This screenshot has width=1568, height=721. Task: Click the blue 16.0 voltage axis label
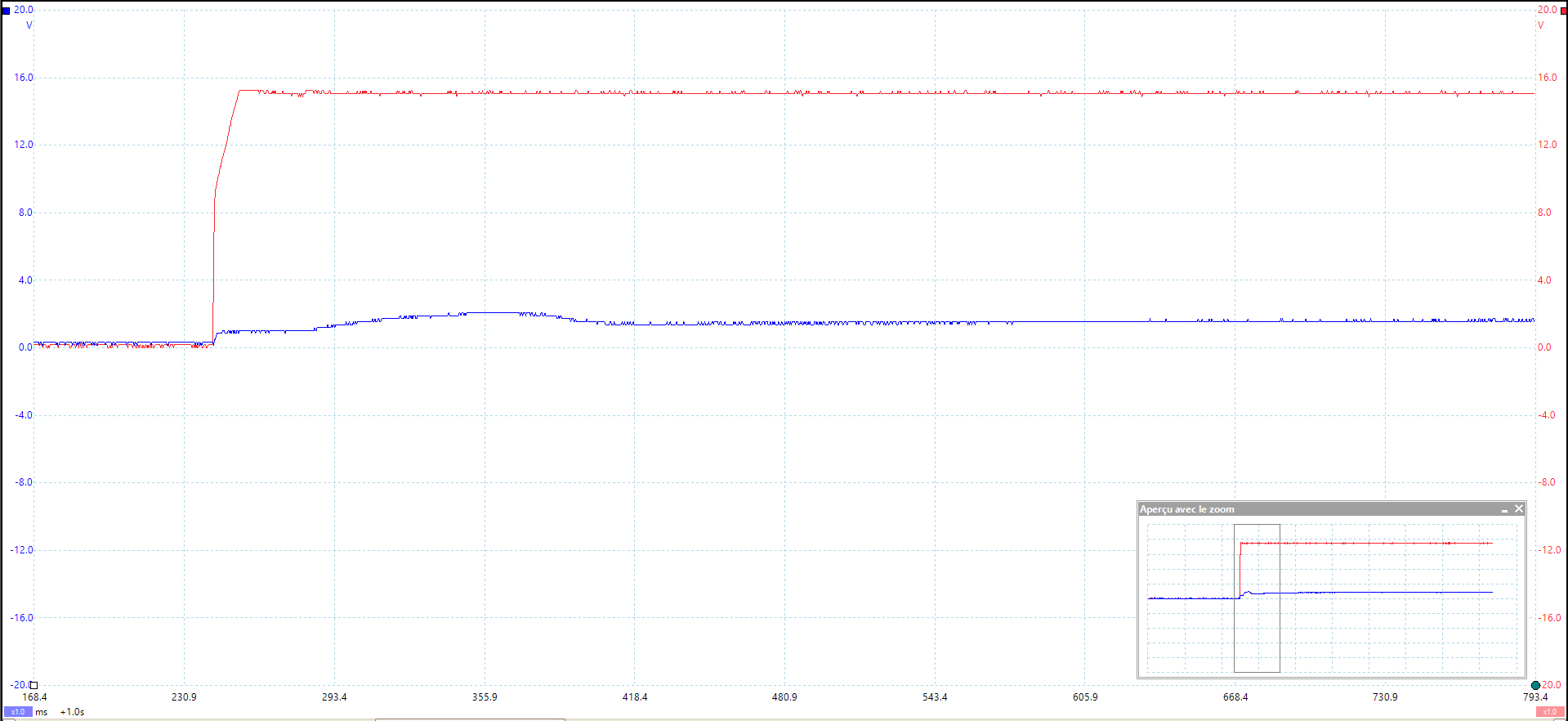[24, 78]
